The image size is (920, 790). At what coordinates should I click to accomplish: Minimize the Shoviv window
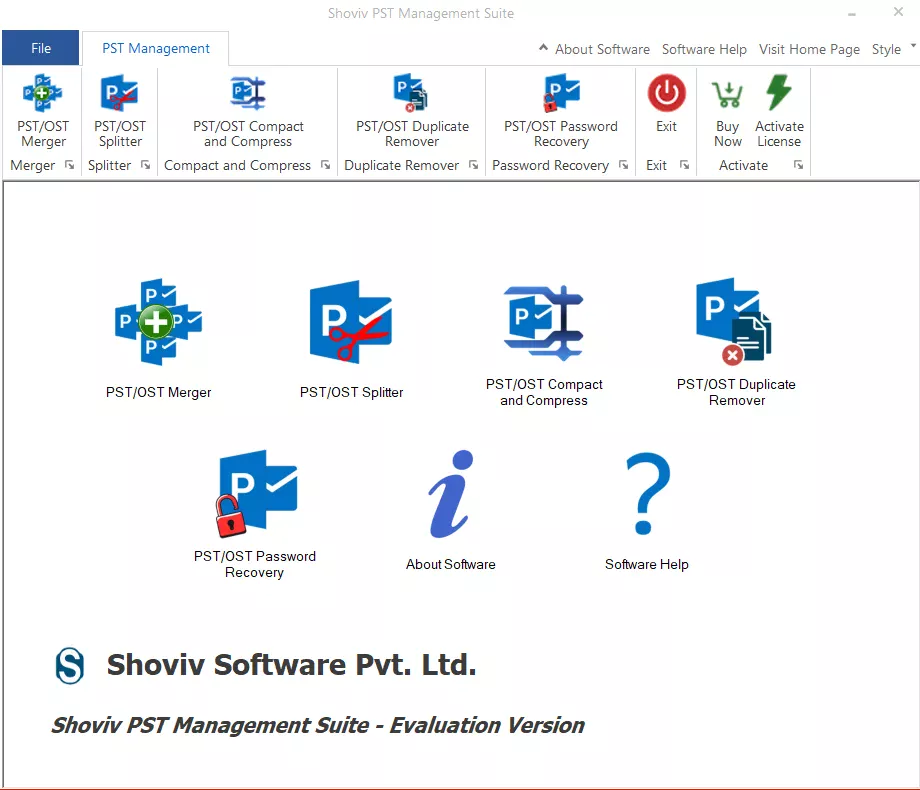point(852,13)
